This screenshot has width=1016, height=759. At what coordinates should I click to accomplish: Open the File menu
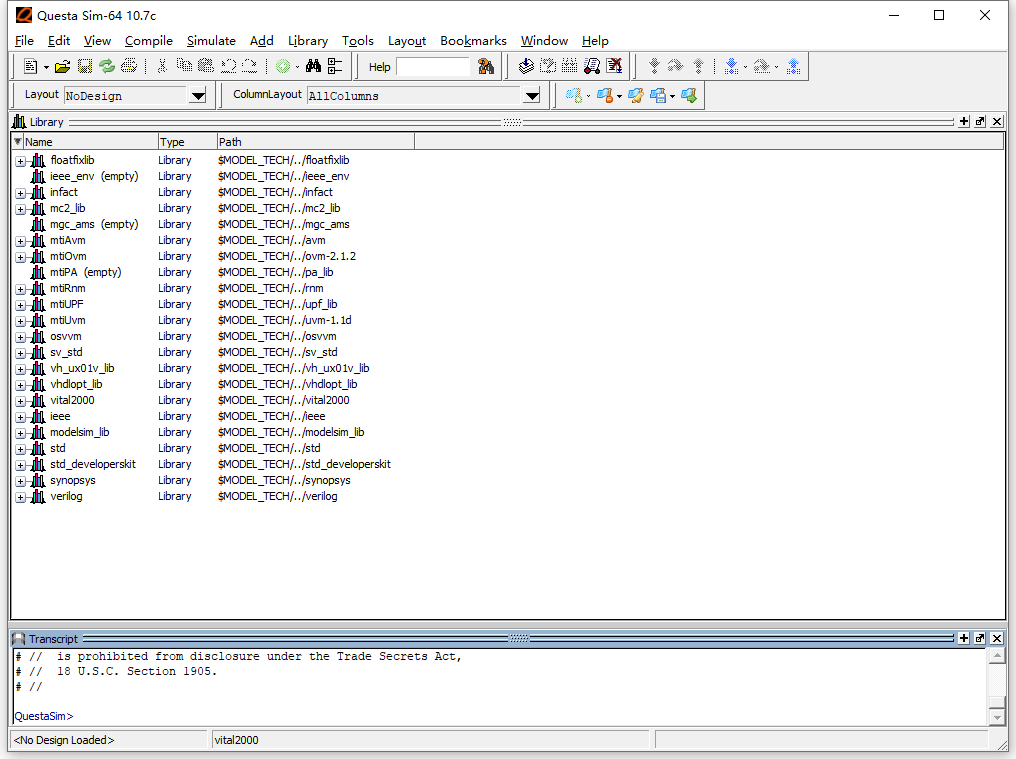tap(24, 40)
